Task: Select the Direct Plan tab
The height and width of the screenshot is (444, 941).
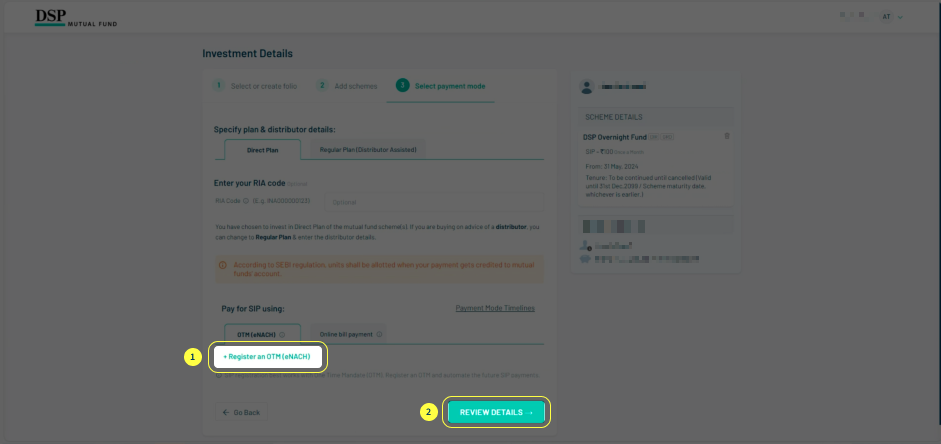Action: [262, 149]
